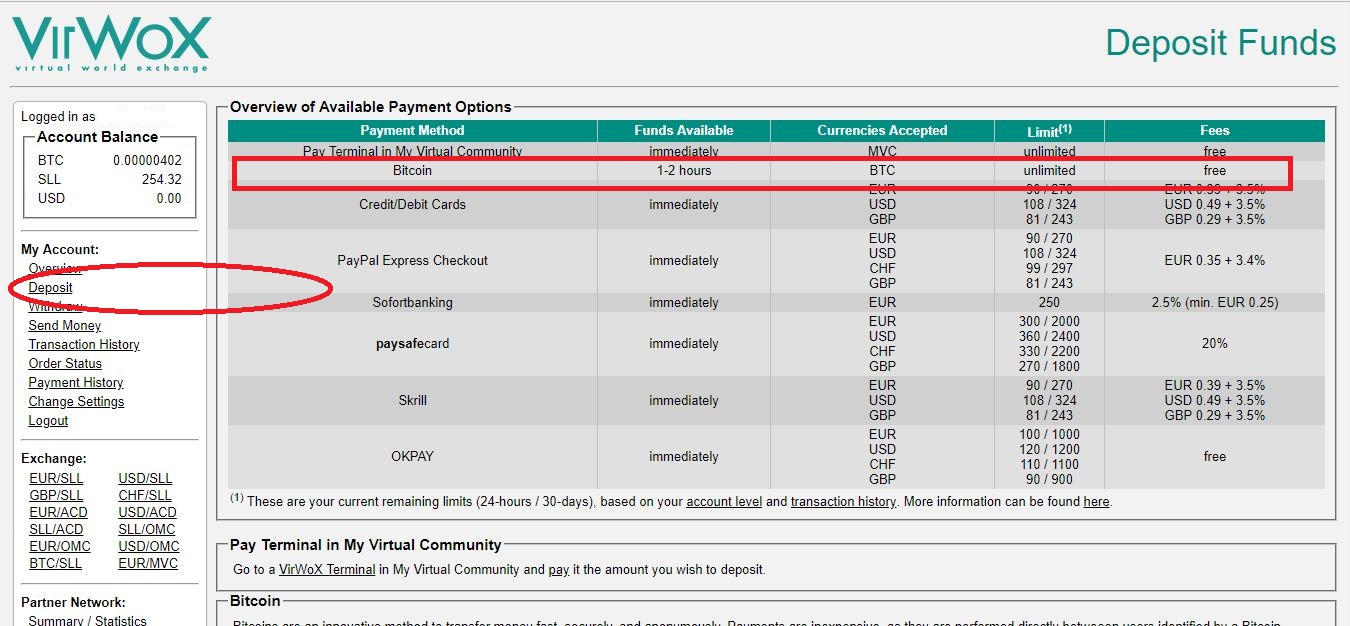Click the Limit column header
Viewport: 1350px width, 626px height.
pos(1049,131)
